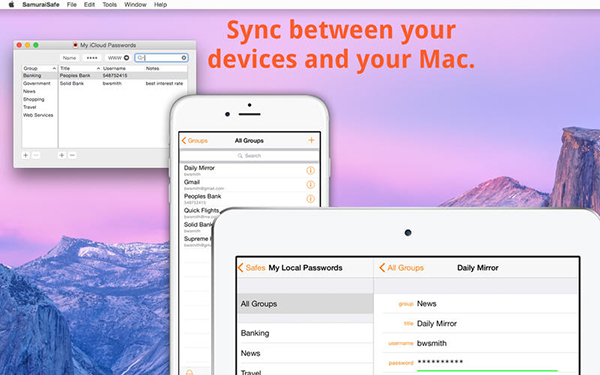Tap the All Groups back button on iPad

coord(401,268)
